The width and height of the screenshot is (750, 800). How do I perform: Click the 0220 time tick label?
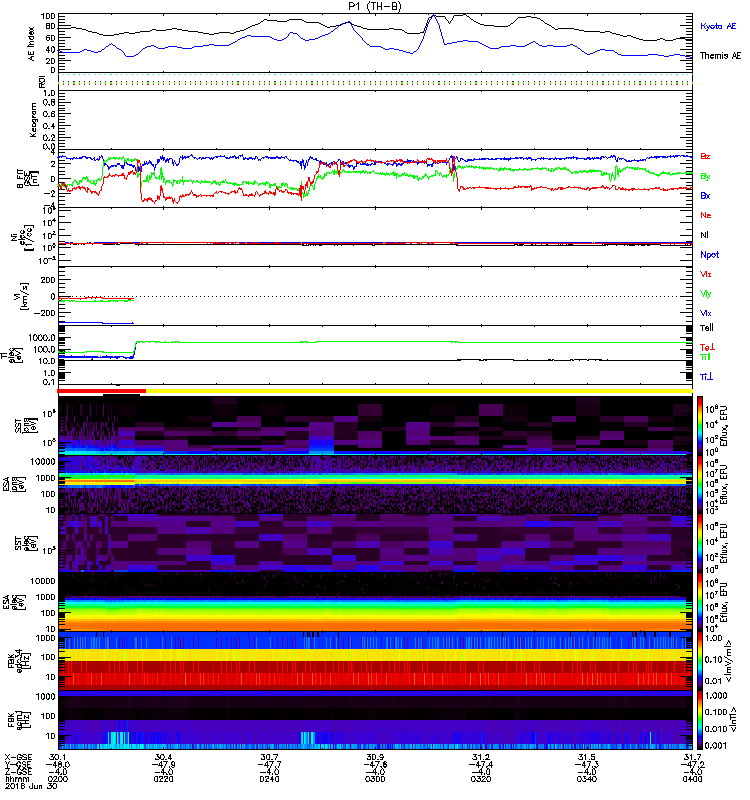click(163, 779)
